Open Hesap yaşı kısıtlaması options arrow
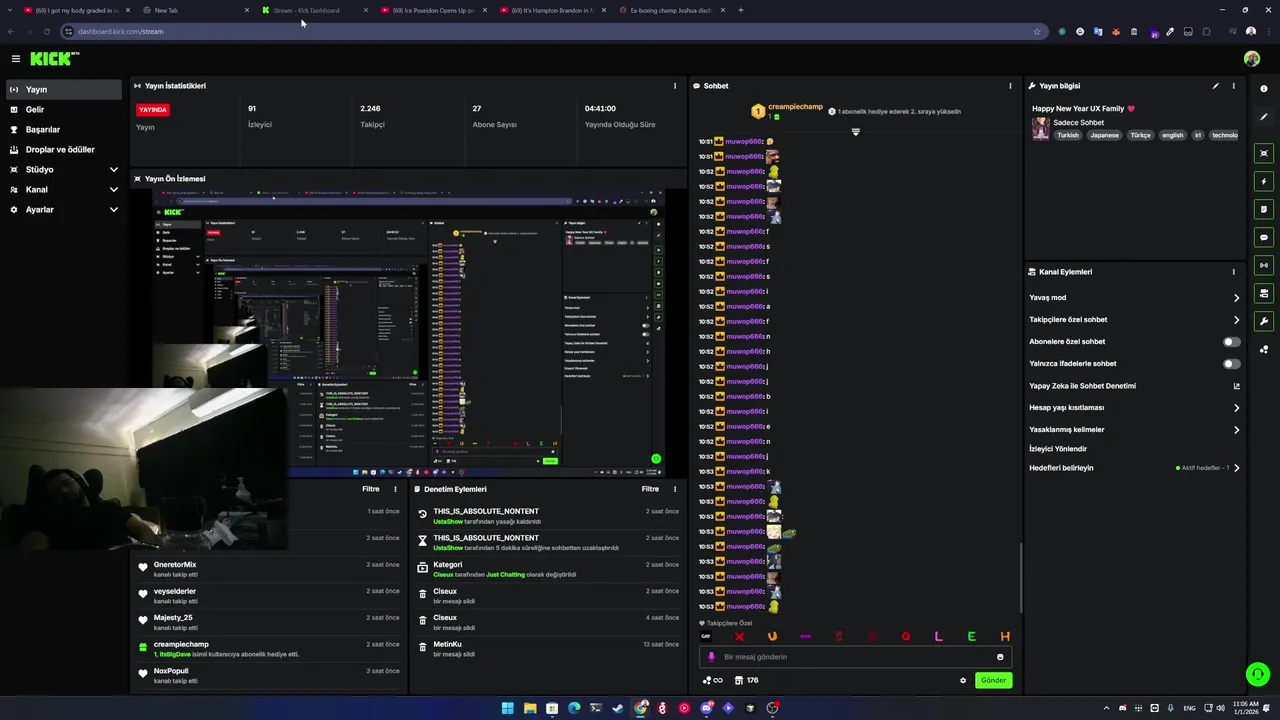This screenshot has width=1280, height=720. (1236, 408)
